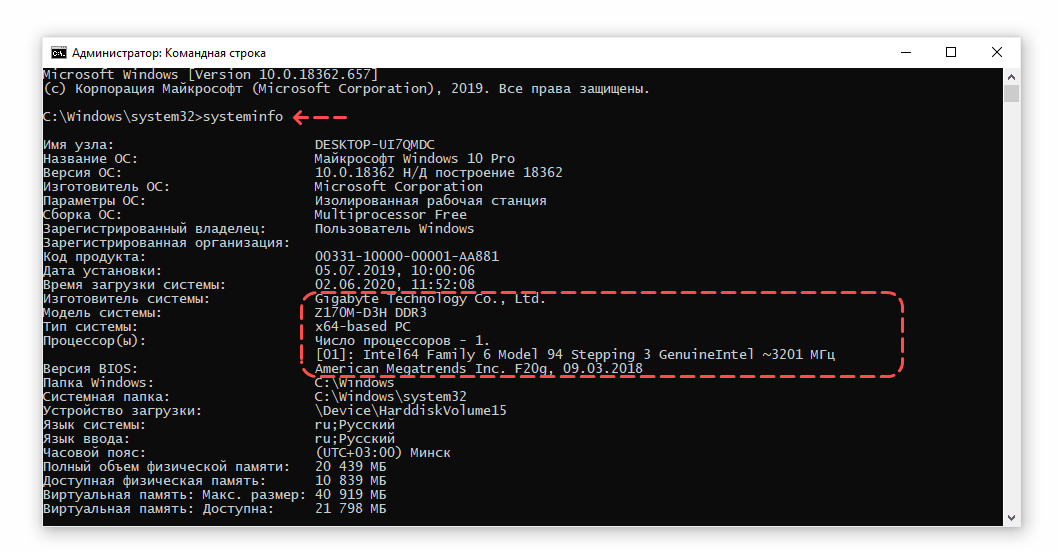This screenshot has width=1058, height=552.
Task: Click 'ru;Русский' on Язык ввода row
Action: coord(354,439)
